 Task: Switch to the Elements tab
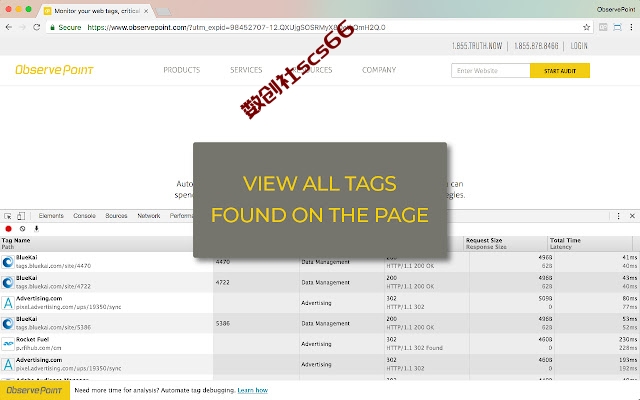(51, 216)
